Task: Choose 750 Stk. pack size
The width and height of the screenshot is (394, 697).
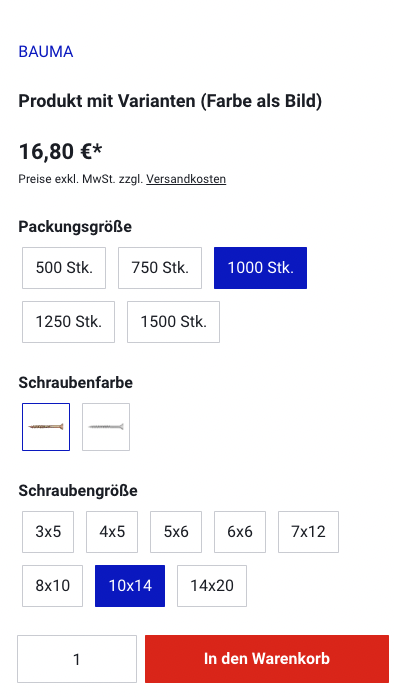Action: (160, 268)
